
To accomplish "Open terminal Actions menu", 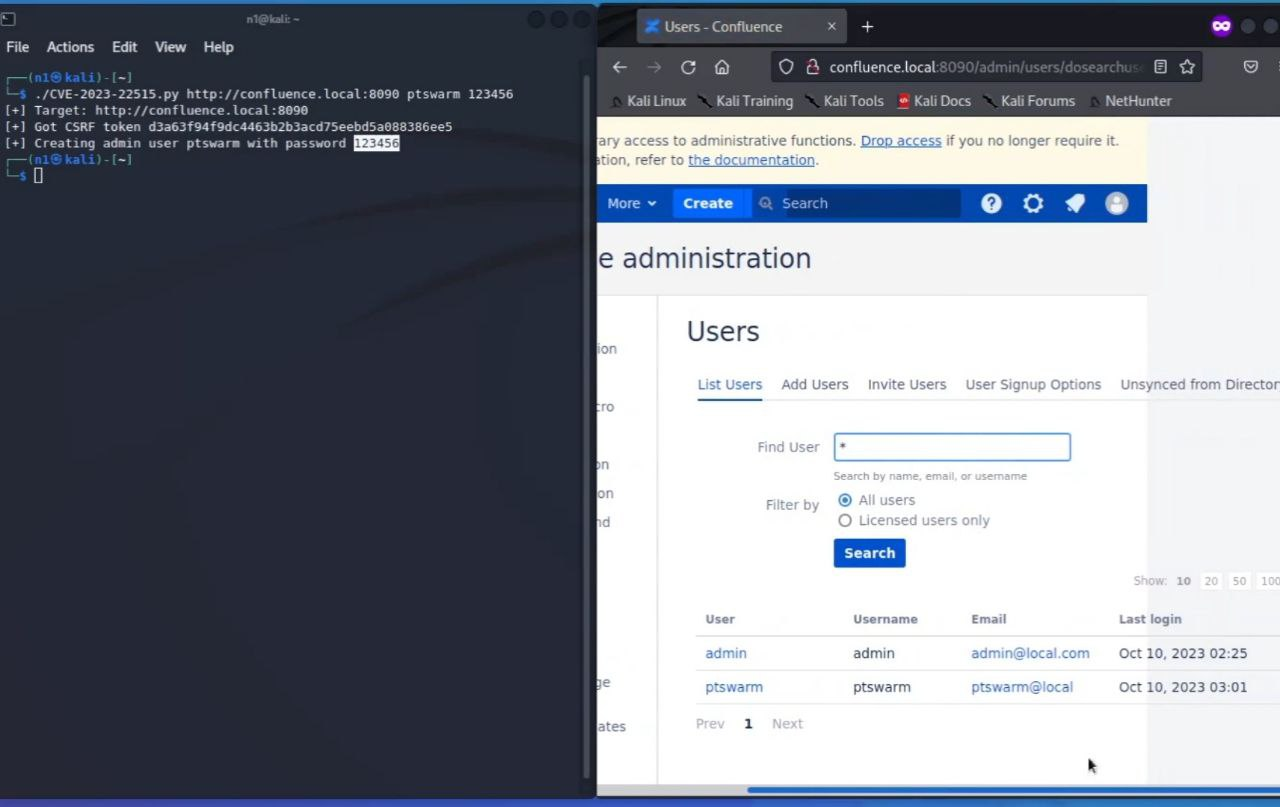I will 70,47.
